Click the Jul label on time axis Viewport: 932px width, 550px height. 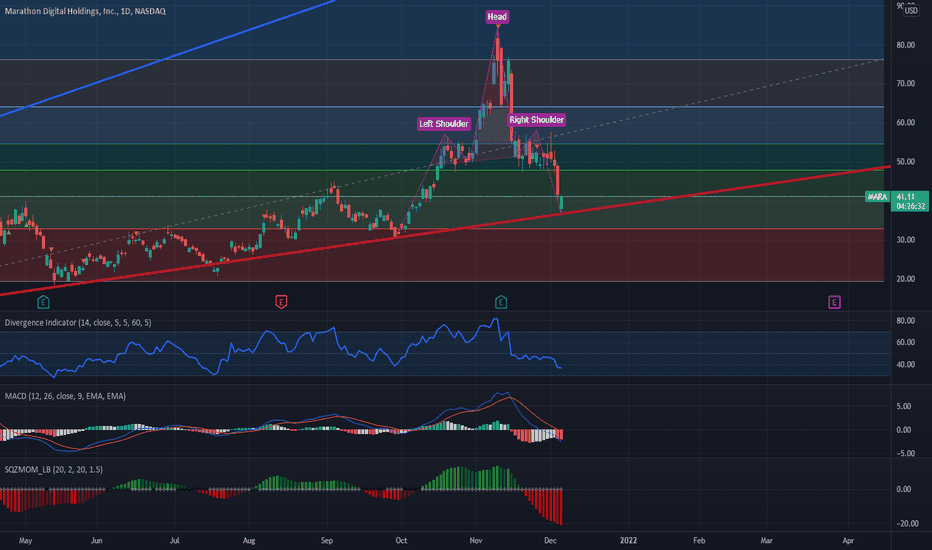(175, 540)
